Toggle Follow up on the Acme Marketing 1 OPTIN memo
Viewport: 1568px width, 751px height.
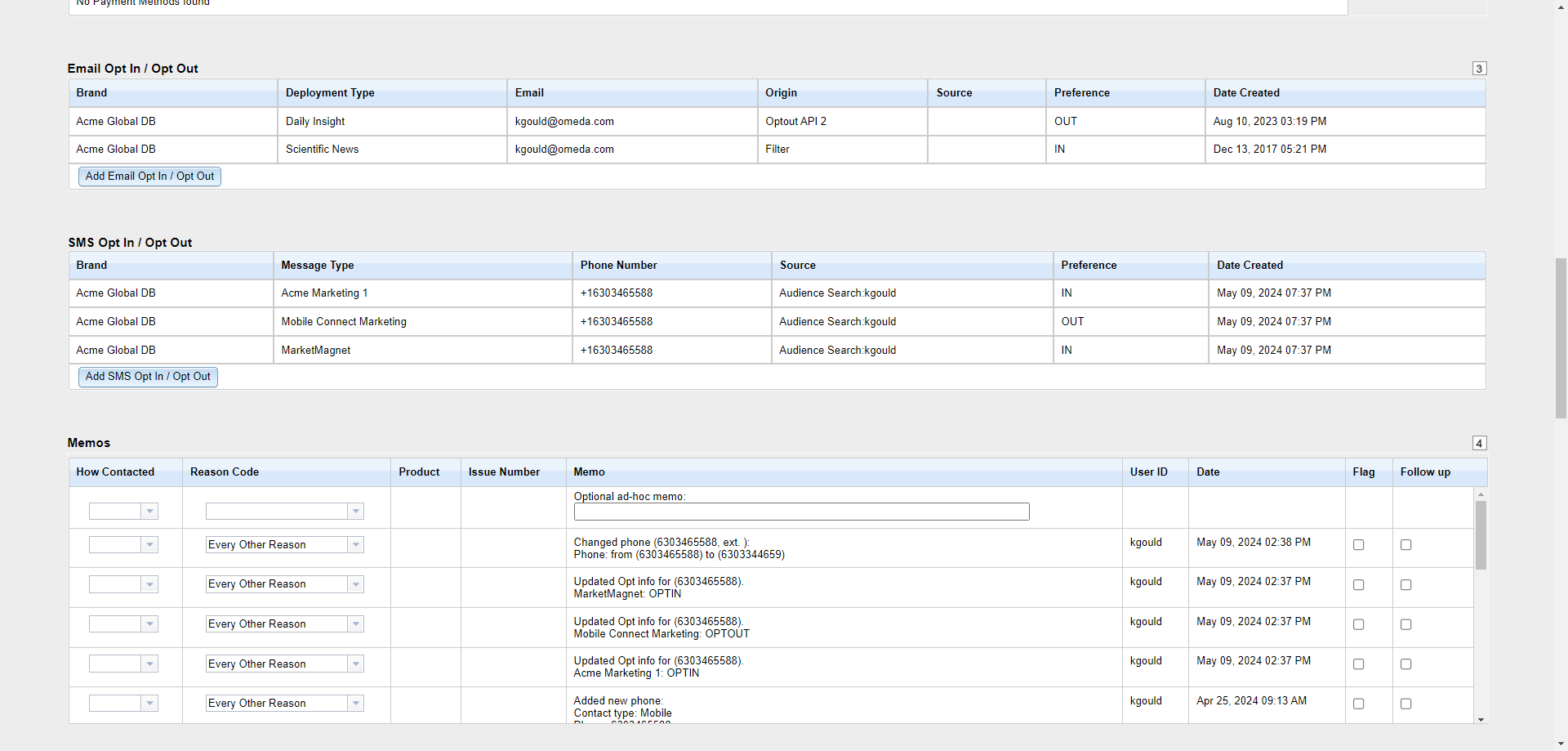click(1405, 664)
